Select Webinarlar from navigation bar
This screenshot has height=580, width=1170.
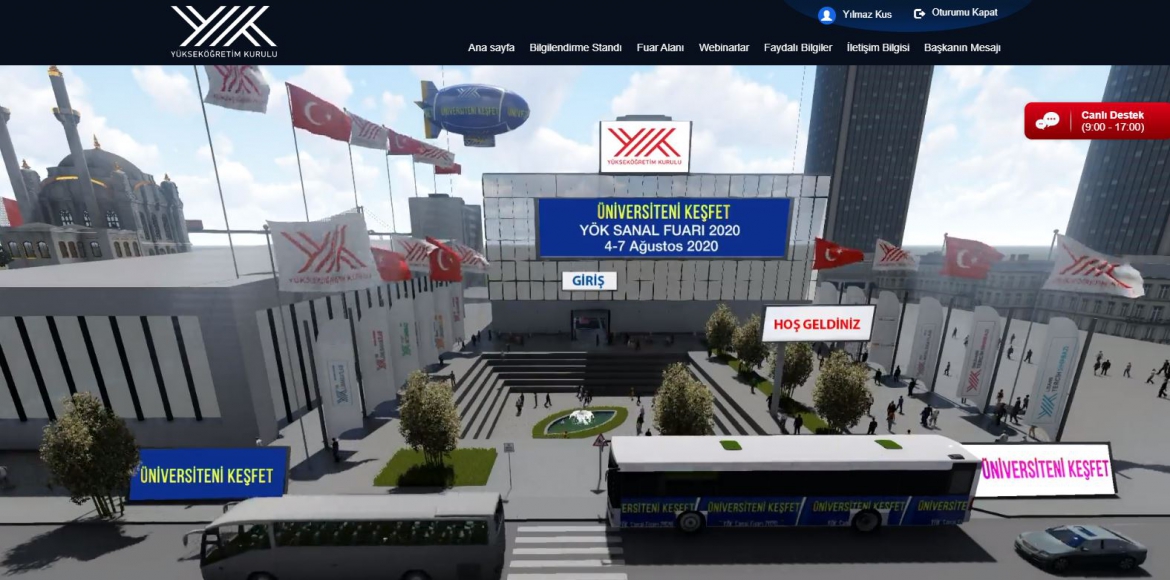pyautogui.click(x=724, y=48)
